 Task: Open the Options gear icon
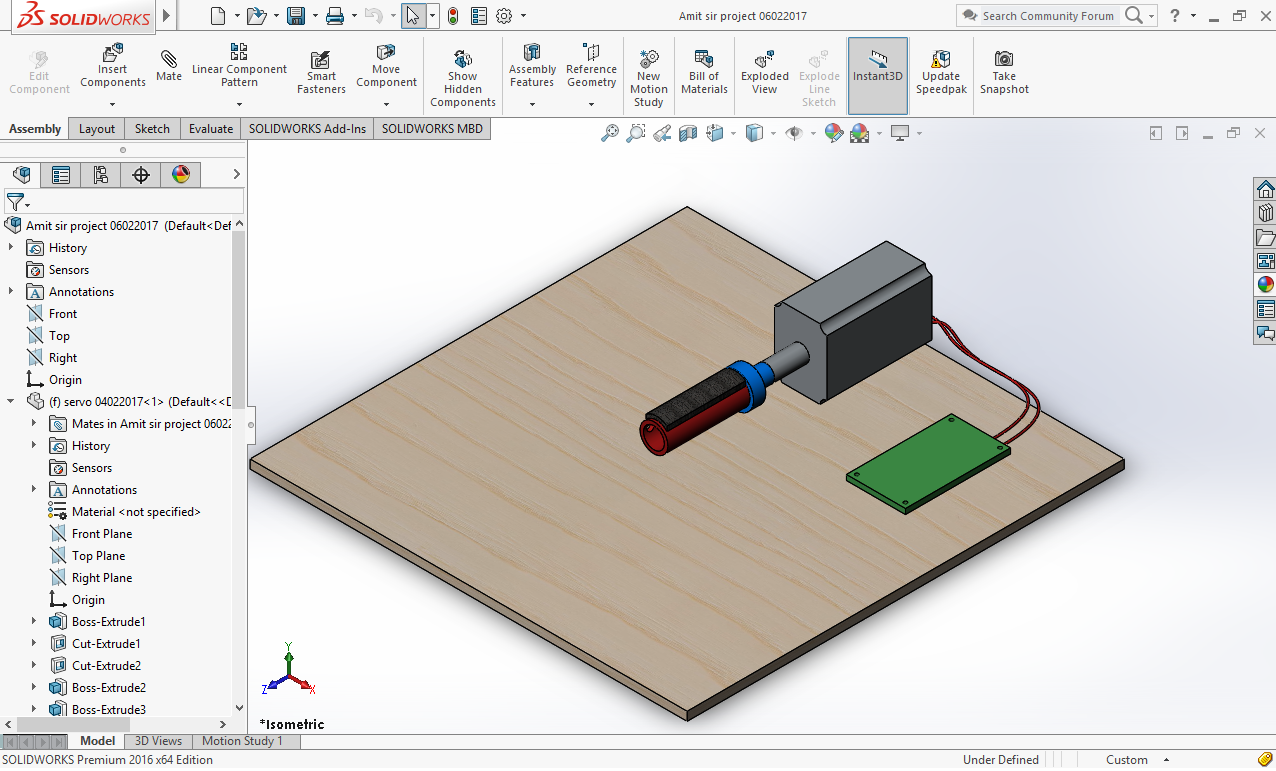(504, 15)
